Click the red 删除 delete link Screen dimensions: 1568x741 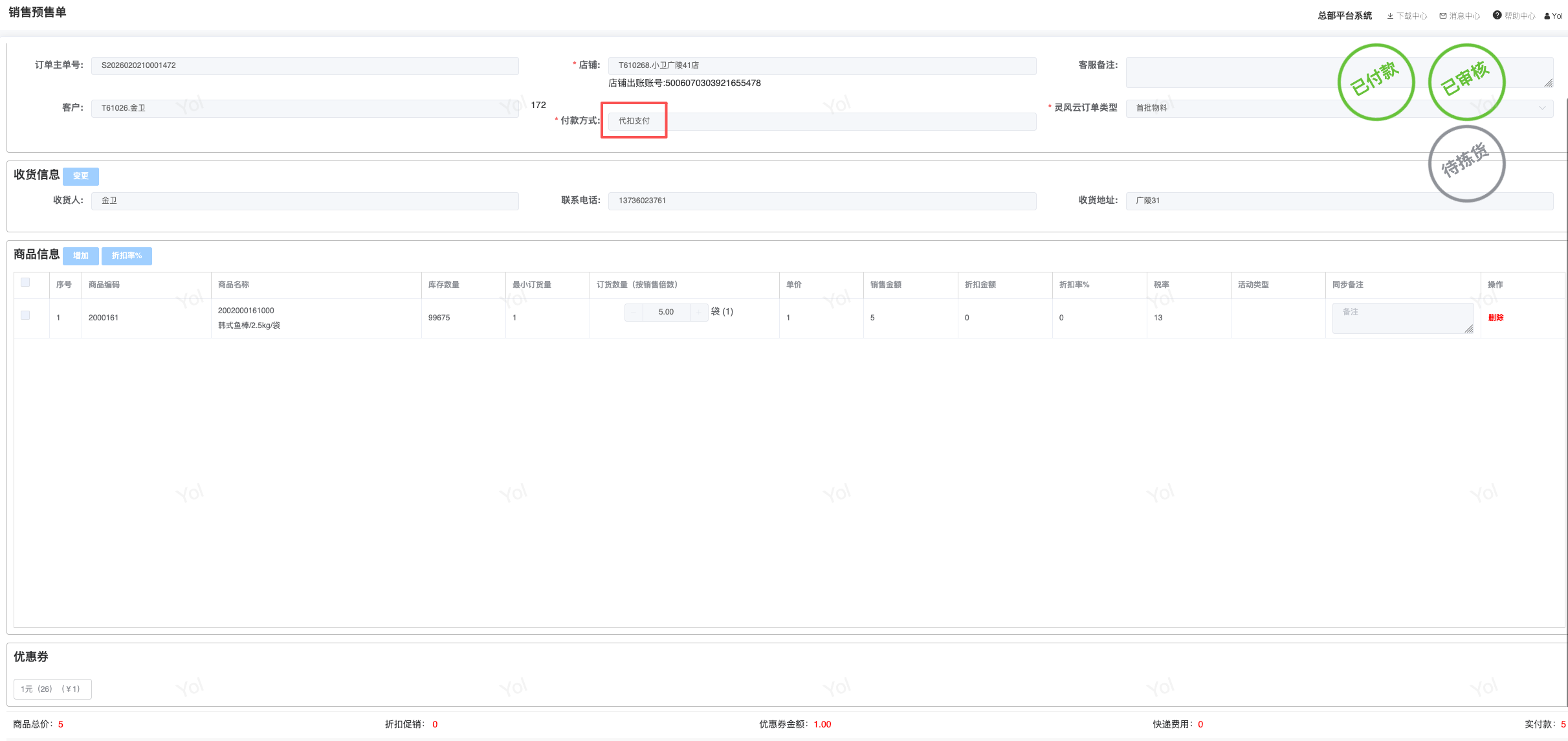pos(1496,318)
